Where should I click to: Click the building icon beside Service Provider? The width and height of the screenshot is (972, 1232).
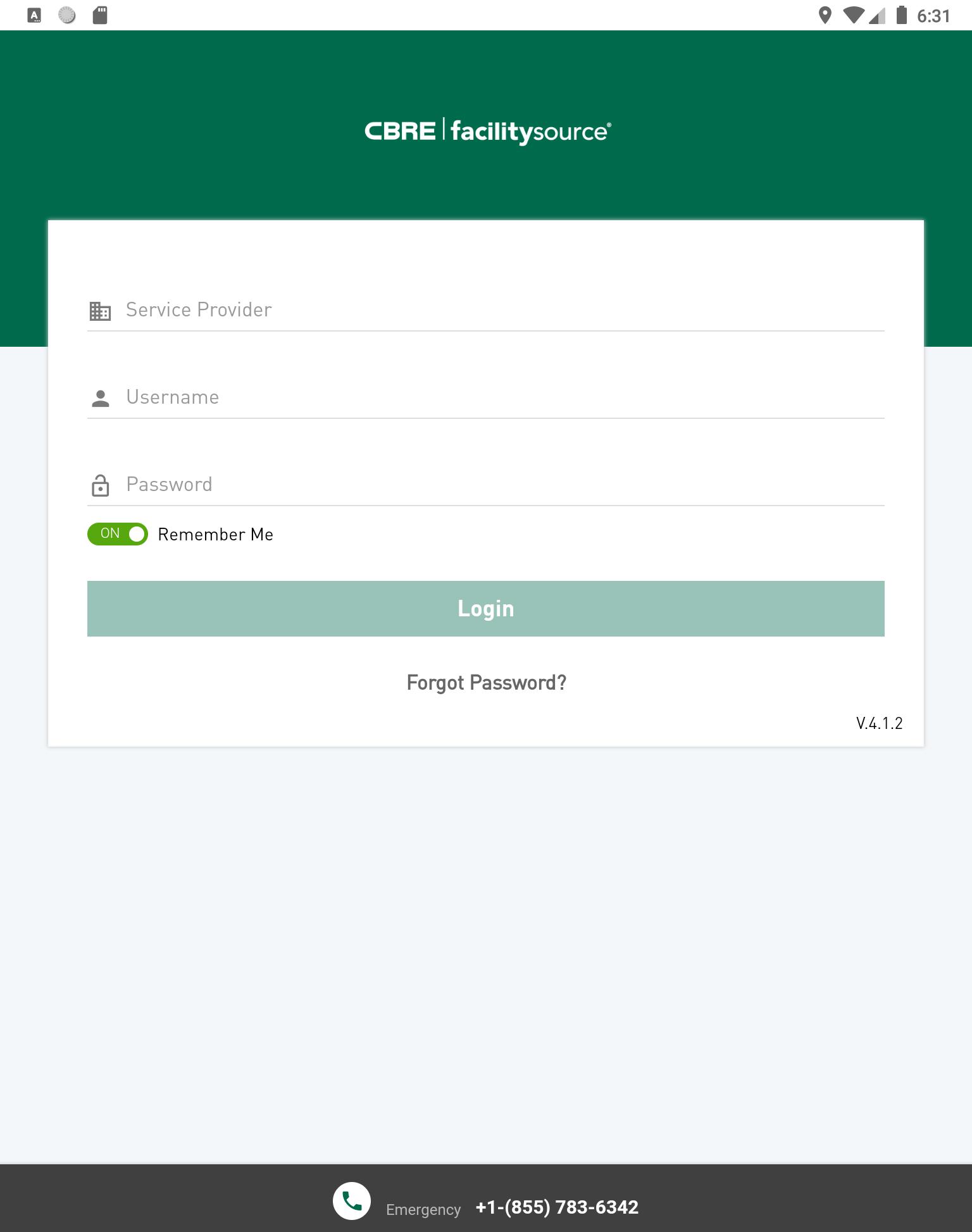tap(100, 311)
